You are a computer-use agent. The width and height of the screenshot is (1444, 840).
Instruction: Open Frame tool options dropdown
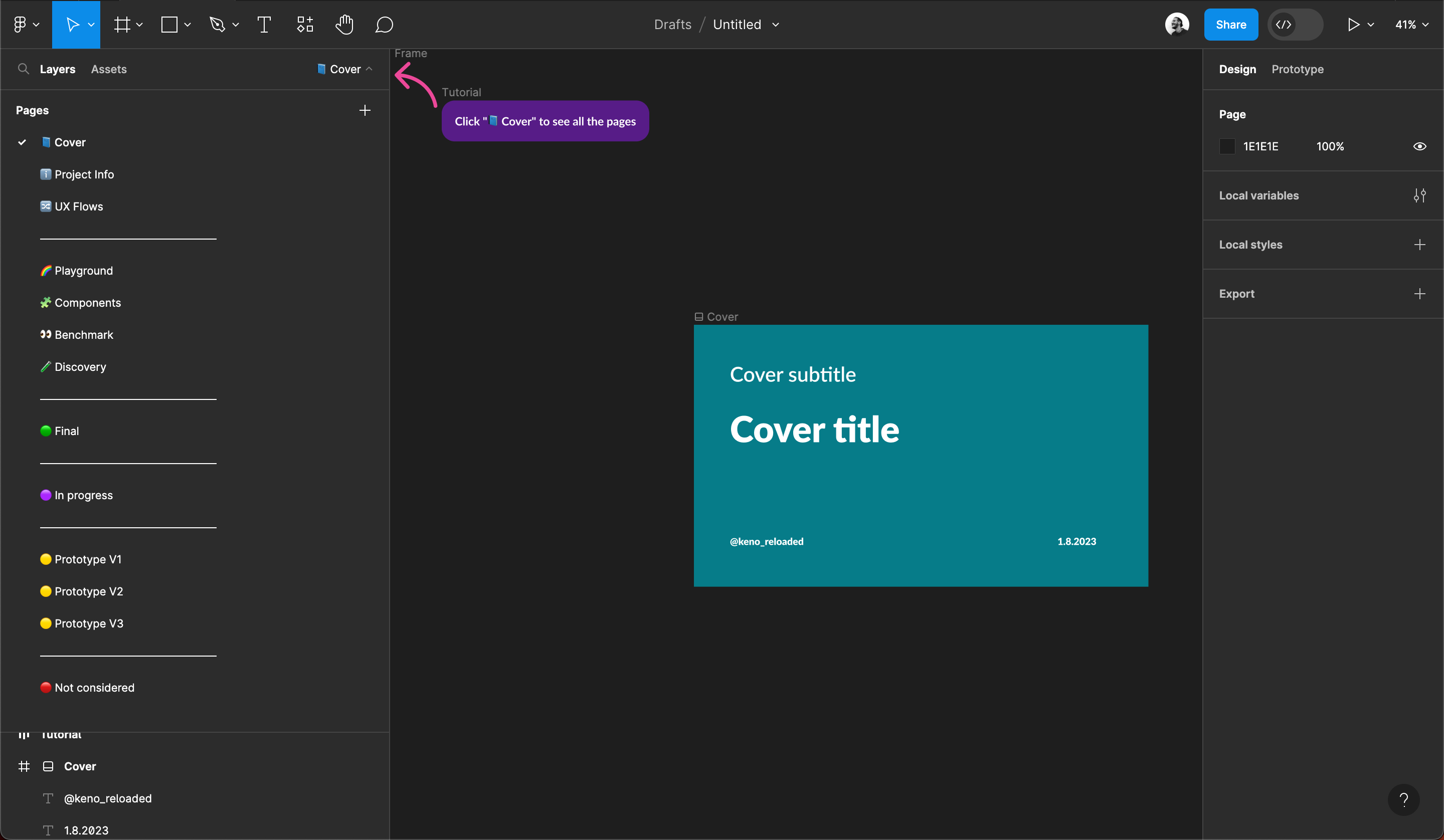tap(139, 25)
